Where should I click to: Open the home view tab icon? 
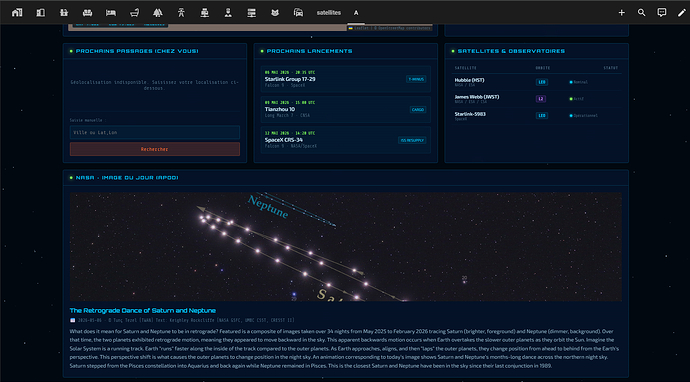tap(17, 13)
